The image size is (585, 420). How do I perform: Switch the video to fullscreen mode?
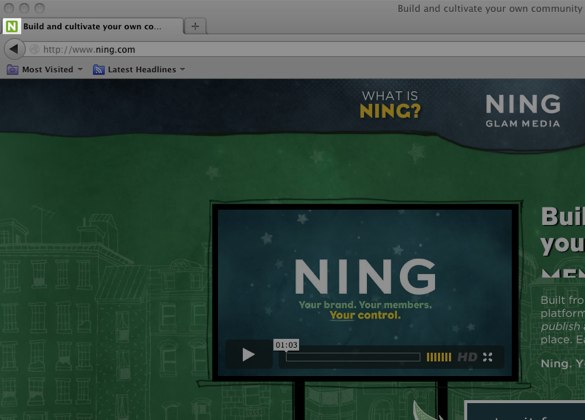click(487, 357)
